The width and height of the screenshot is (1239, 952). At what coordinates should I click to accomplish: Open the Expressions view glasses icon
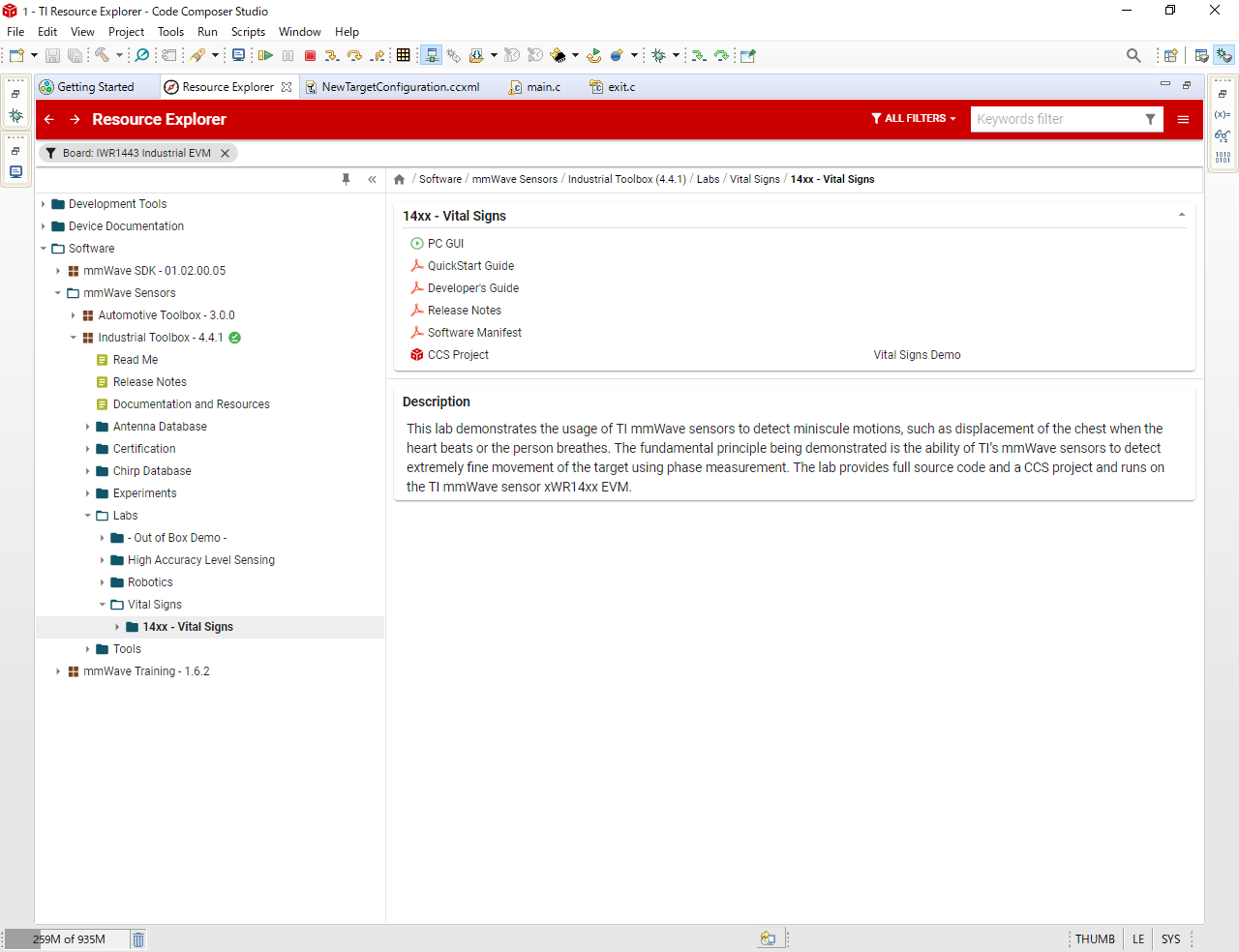[x=1223, y=135]
